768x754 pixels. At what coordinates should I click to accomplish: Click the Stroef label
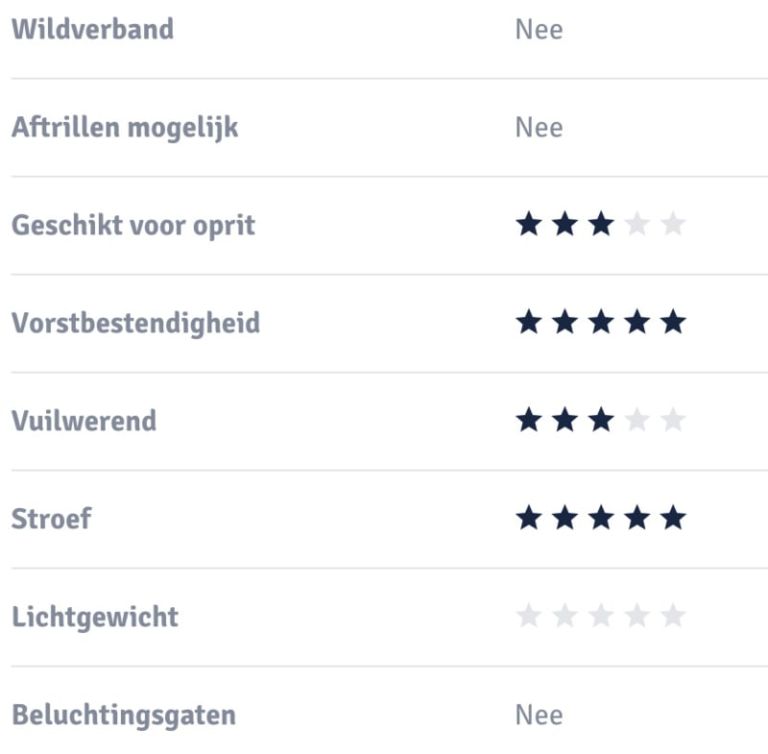51,519
